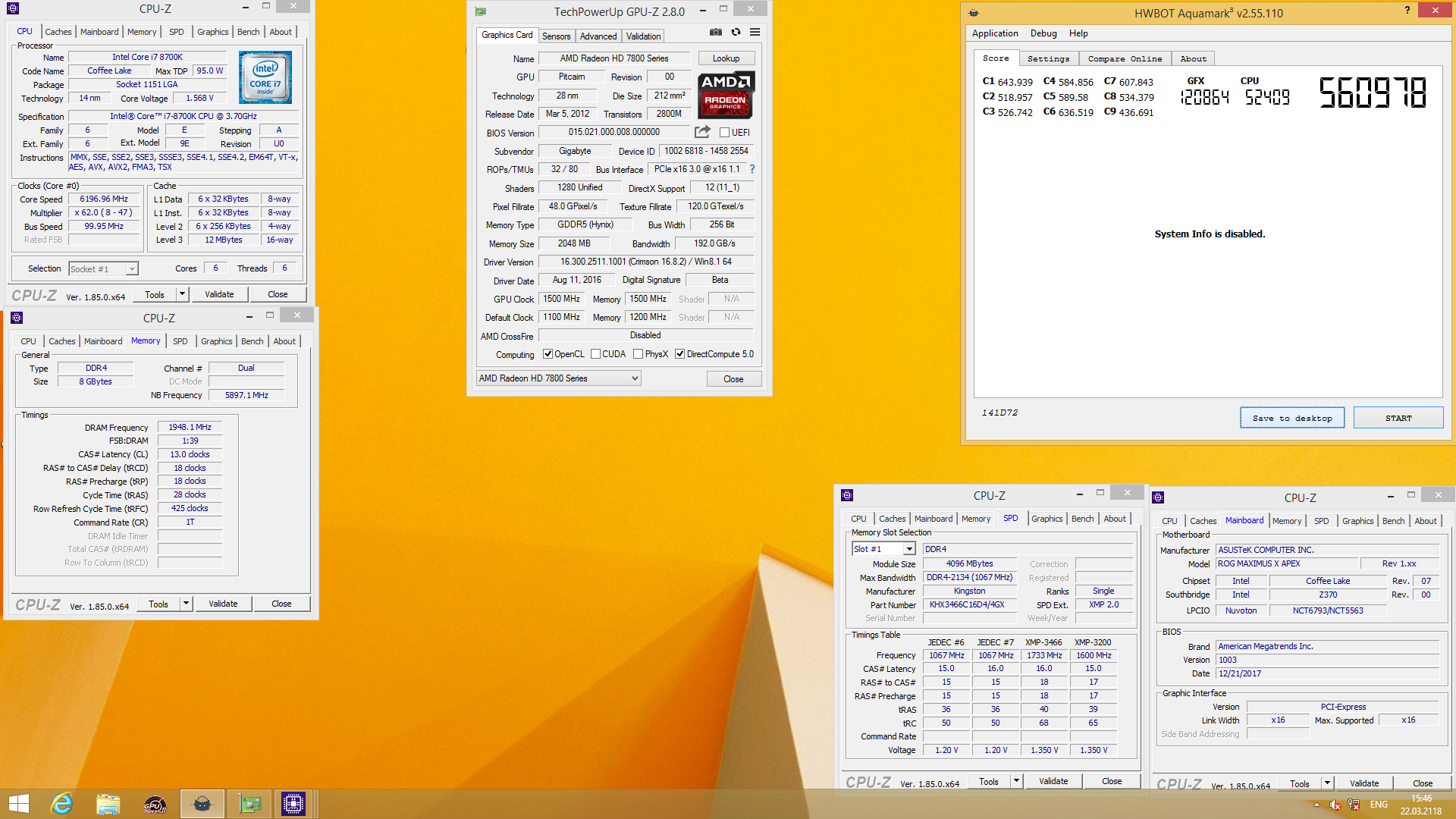
Task: Expand Tools dropdown arrow in Mainboard window
Action: [x=1327, y=783]
